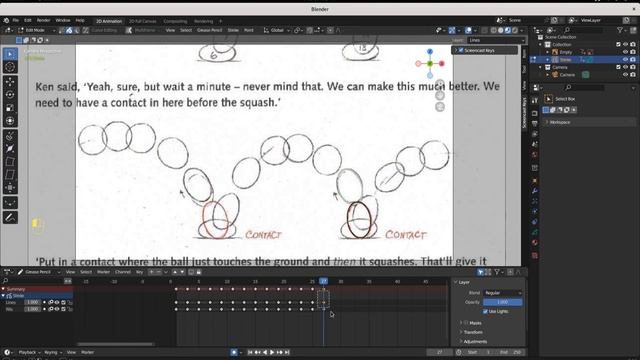This screenshot has height=360, width=640.
Task: Open the Keying popover
Action: (x=53, y=352)
